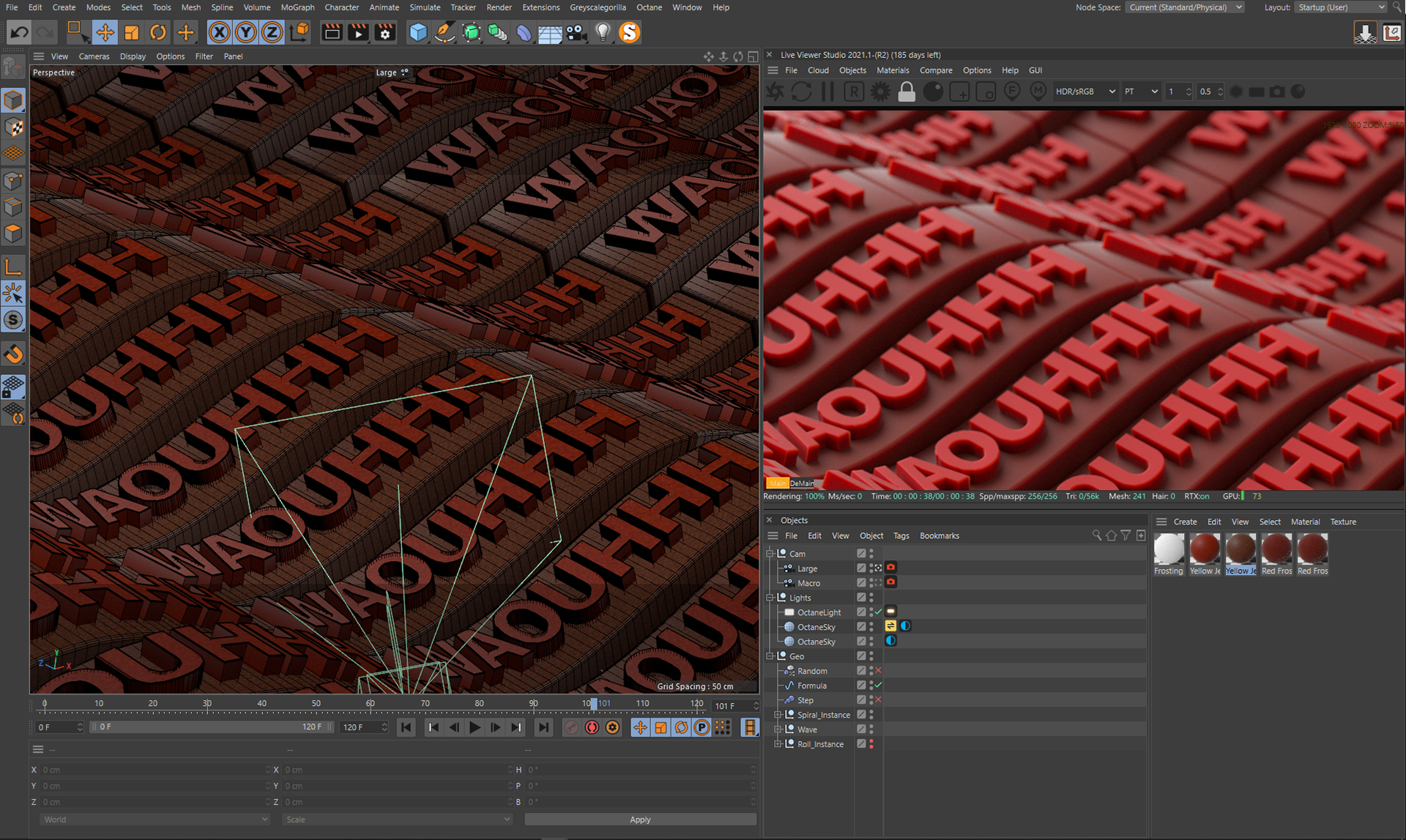This screenshot has height=840, width=1406.
Task: Click the filter funnel in Objects panel
Action: click(x=1126, y=535)
